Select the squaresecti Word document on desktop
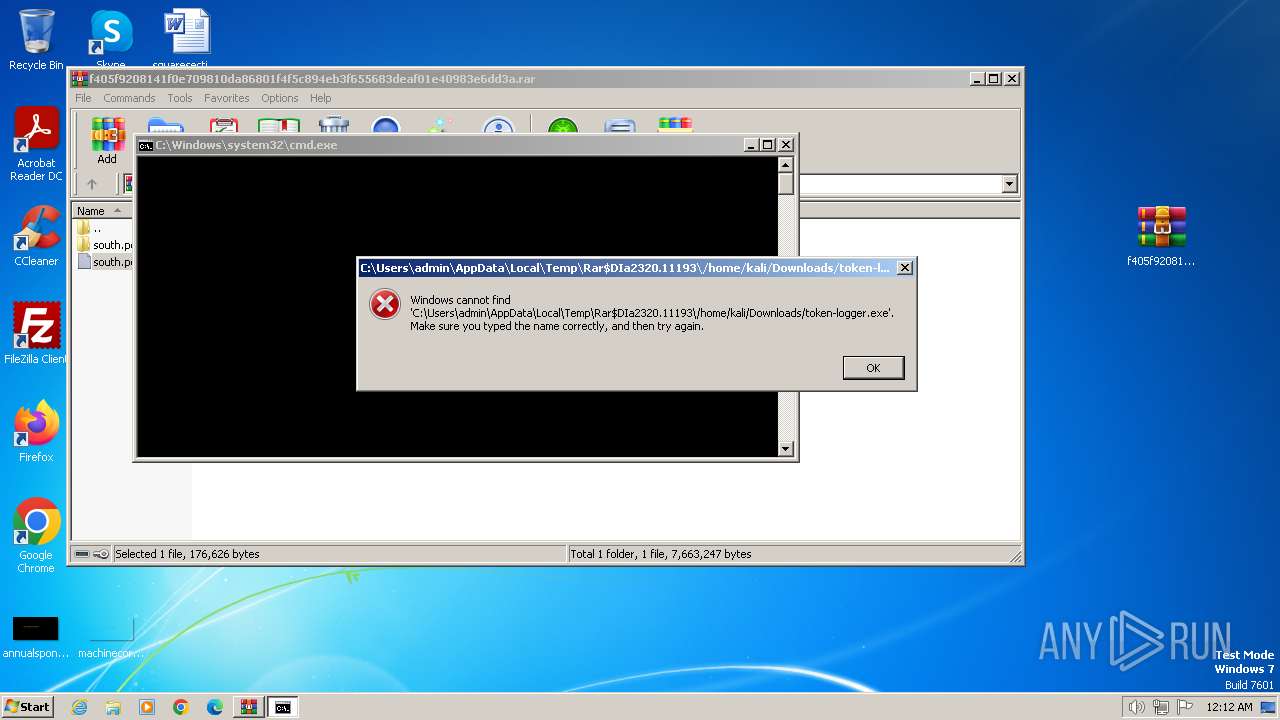Image resolution: width=1280 pixels, height=720 pixels. click(x=187, y=40)
